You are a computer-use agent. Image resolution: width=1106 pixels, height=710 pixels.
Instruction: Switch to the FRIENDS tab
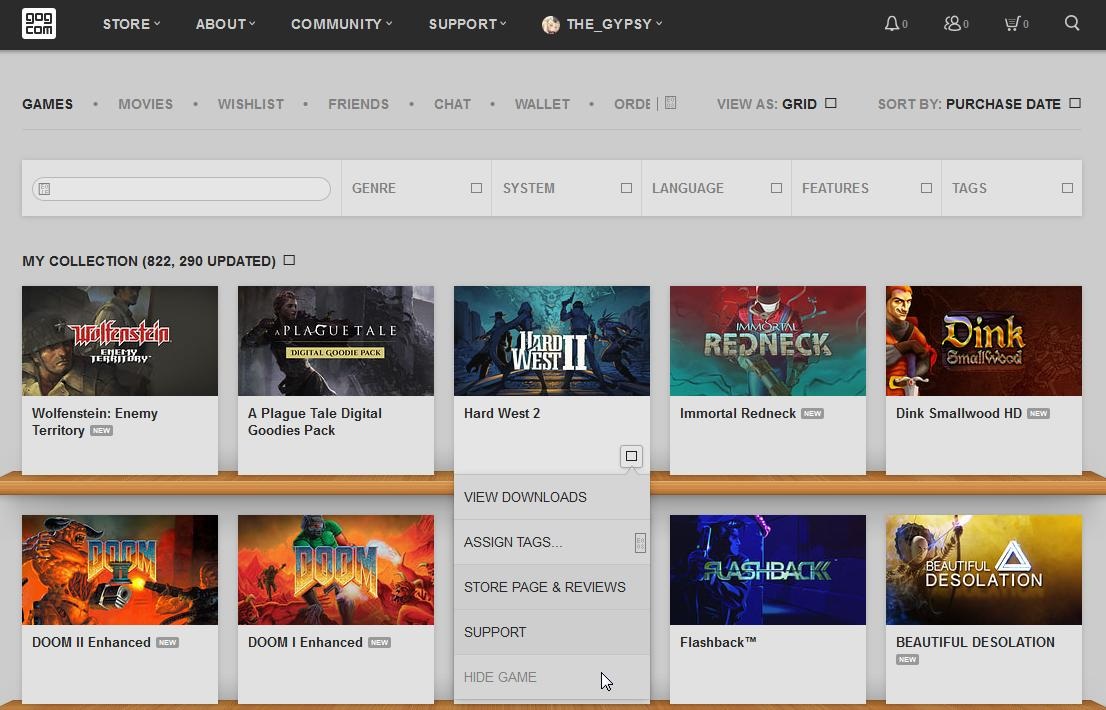click(358, 104)
